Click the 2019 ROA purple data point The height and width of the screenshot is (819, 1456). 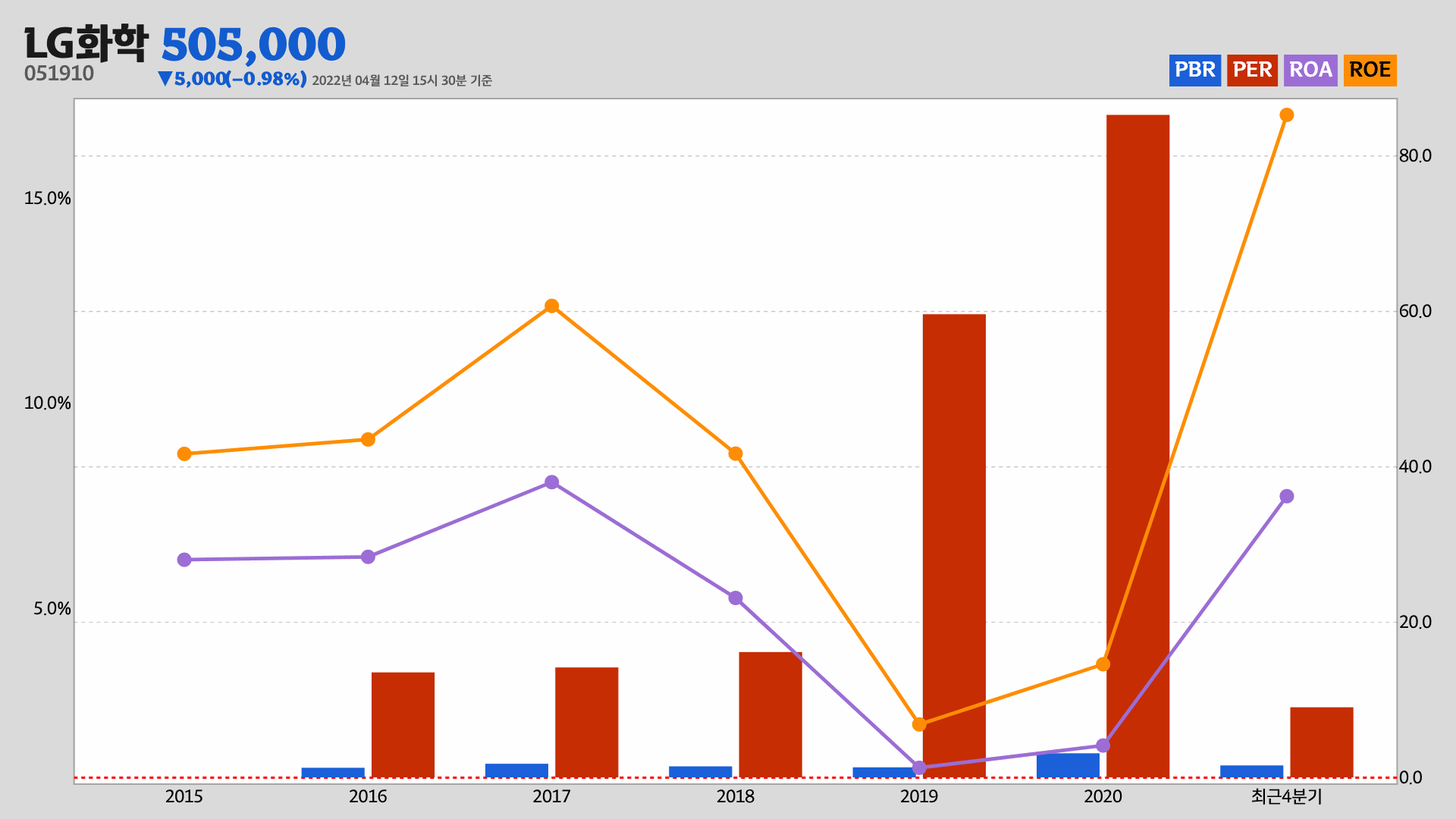[x=919, y=768]
